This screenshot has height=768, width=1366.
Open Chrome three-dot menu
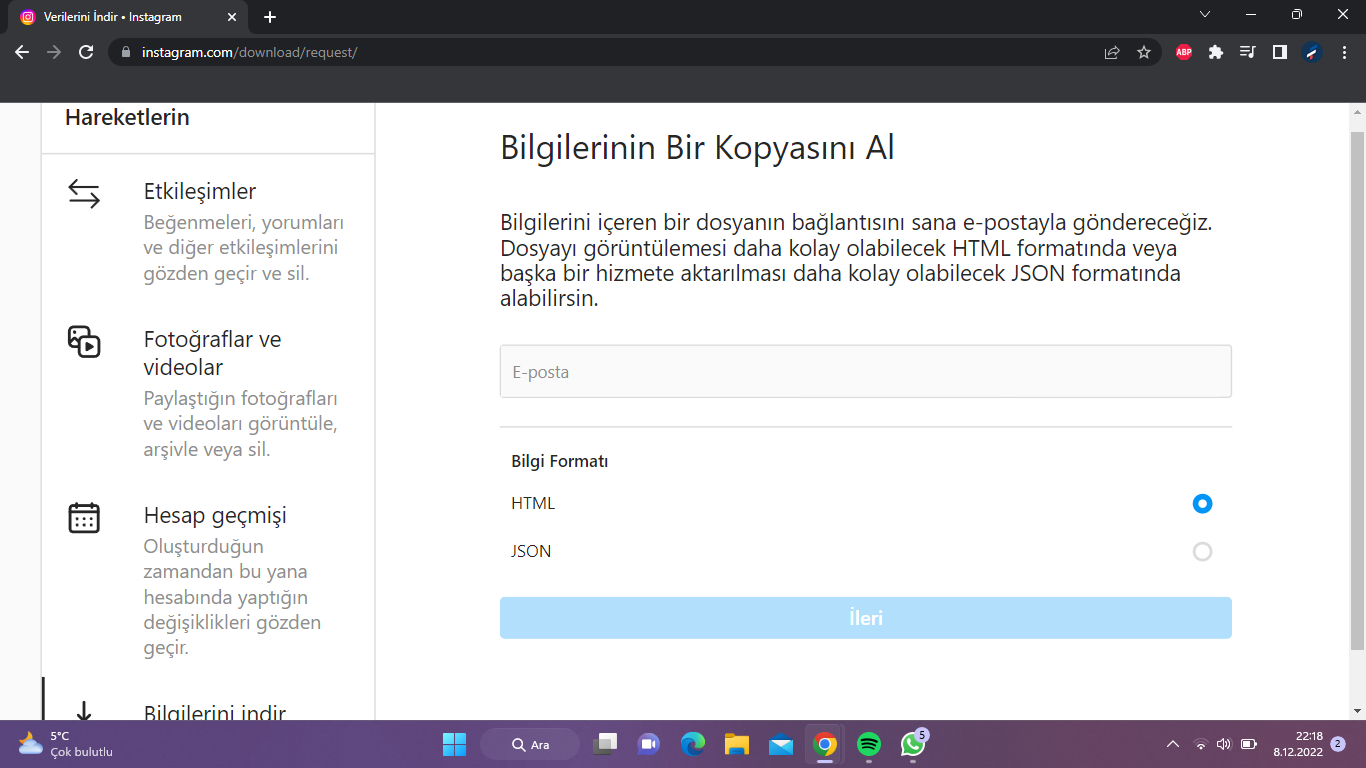pos(1344,52)
